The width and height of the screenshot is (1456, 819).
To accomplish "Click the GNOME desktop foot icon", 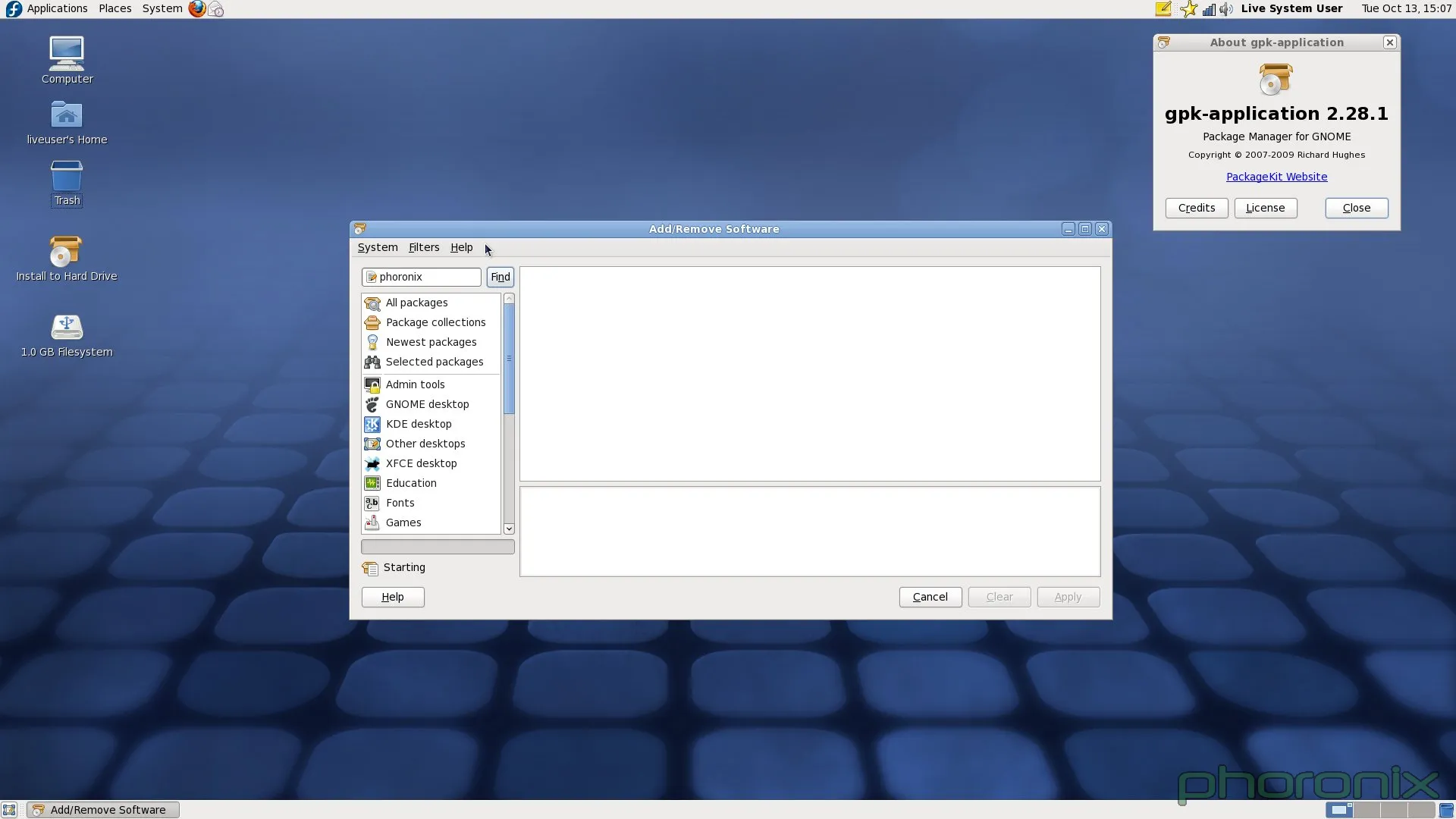I will point(372,405).
